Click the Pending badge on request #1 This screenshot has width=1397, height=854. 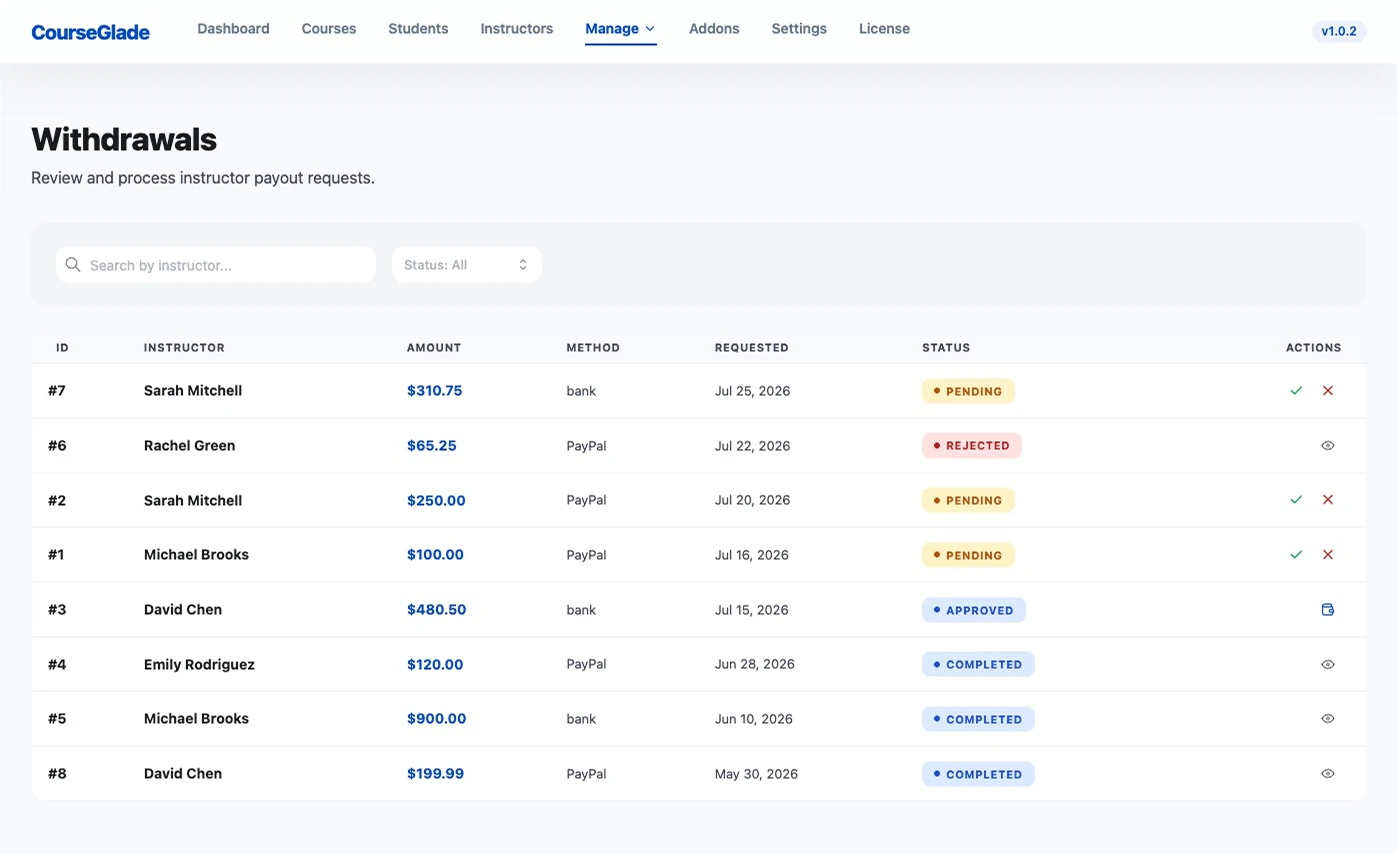coord(968,555)
